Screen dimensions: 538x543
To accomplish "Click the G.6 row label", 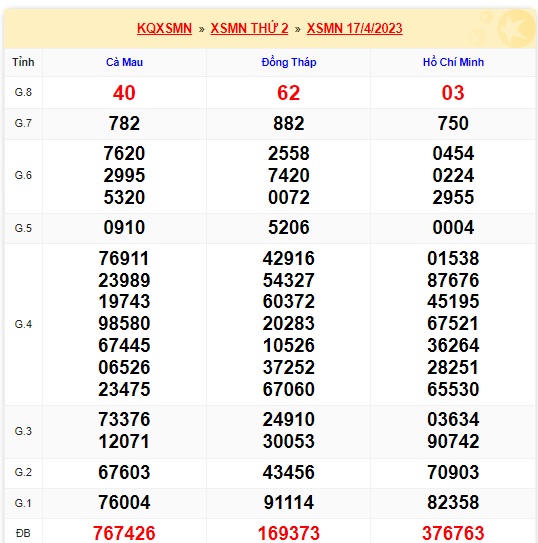I will point(23,176).
